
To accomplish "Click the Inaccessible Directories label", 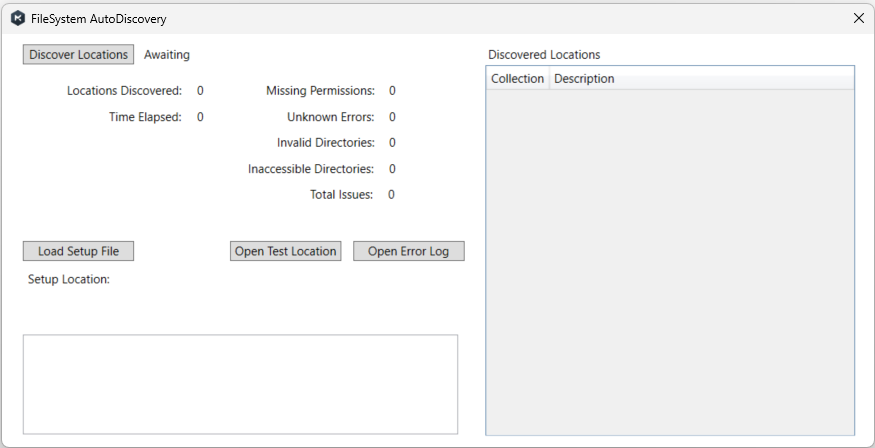I will click(311, 169).
